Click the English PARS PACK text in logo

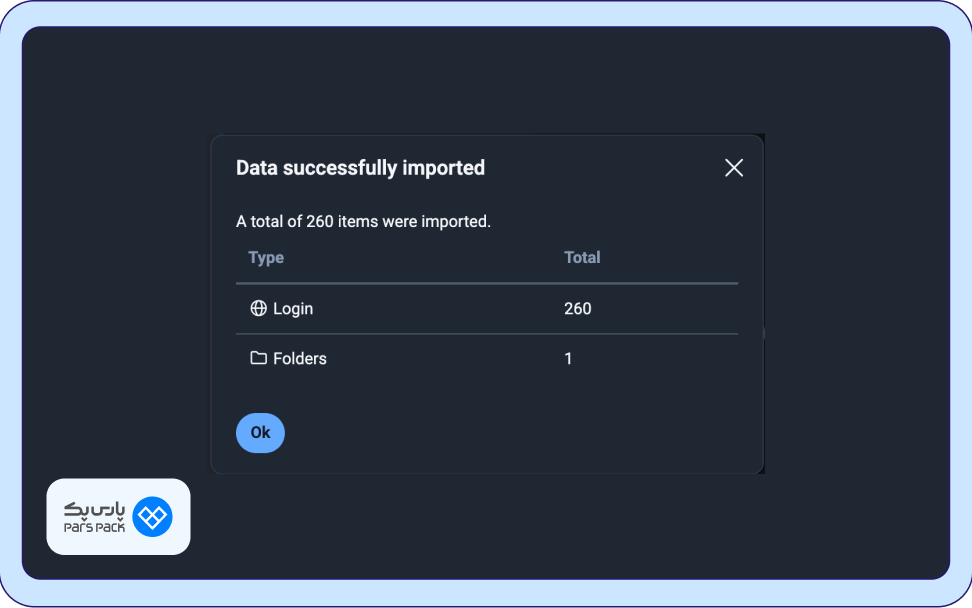point(94,528)
